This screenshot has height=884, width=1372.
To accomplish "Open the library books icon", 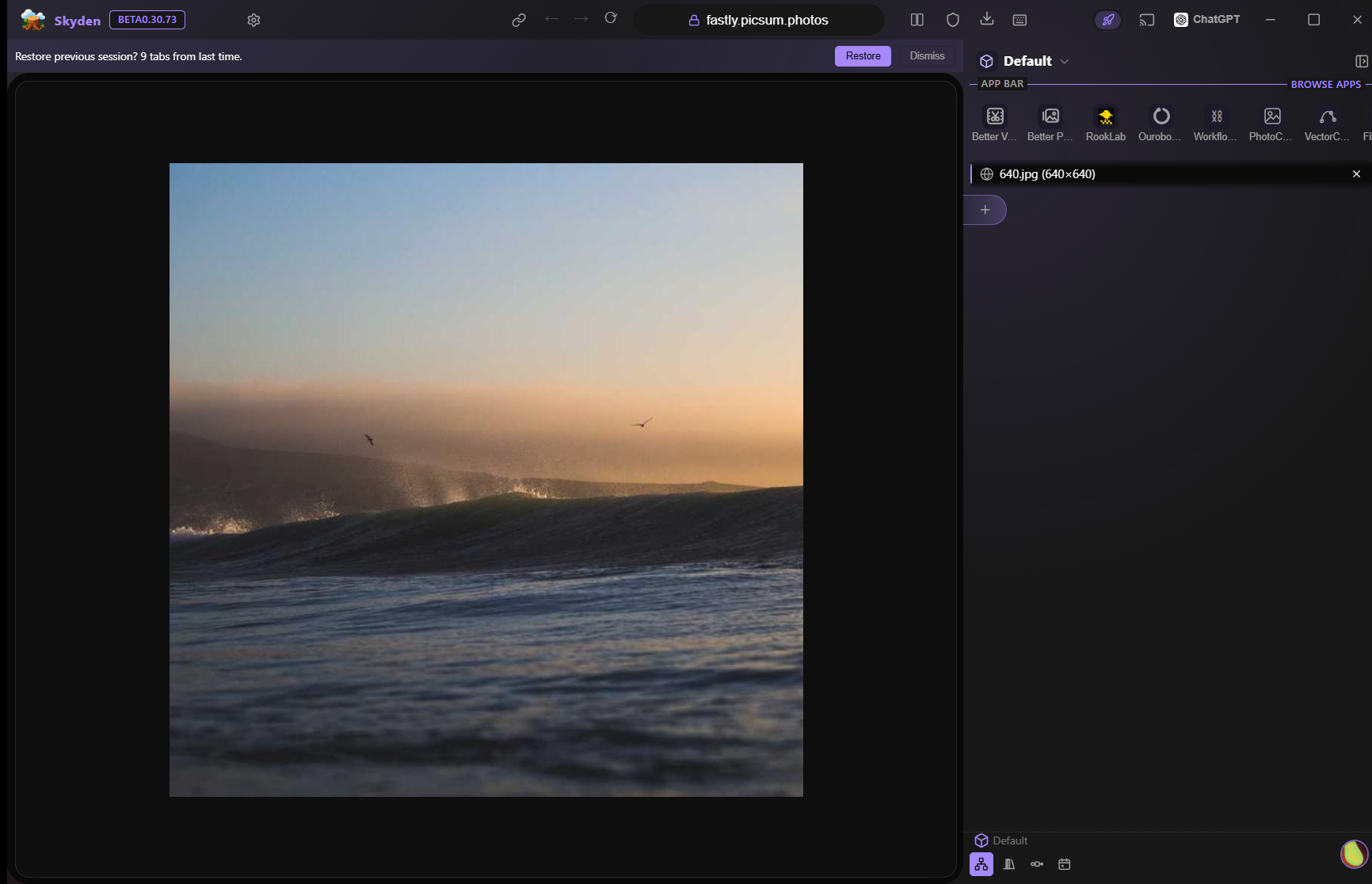I will pos(1009,864).
